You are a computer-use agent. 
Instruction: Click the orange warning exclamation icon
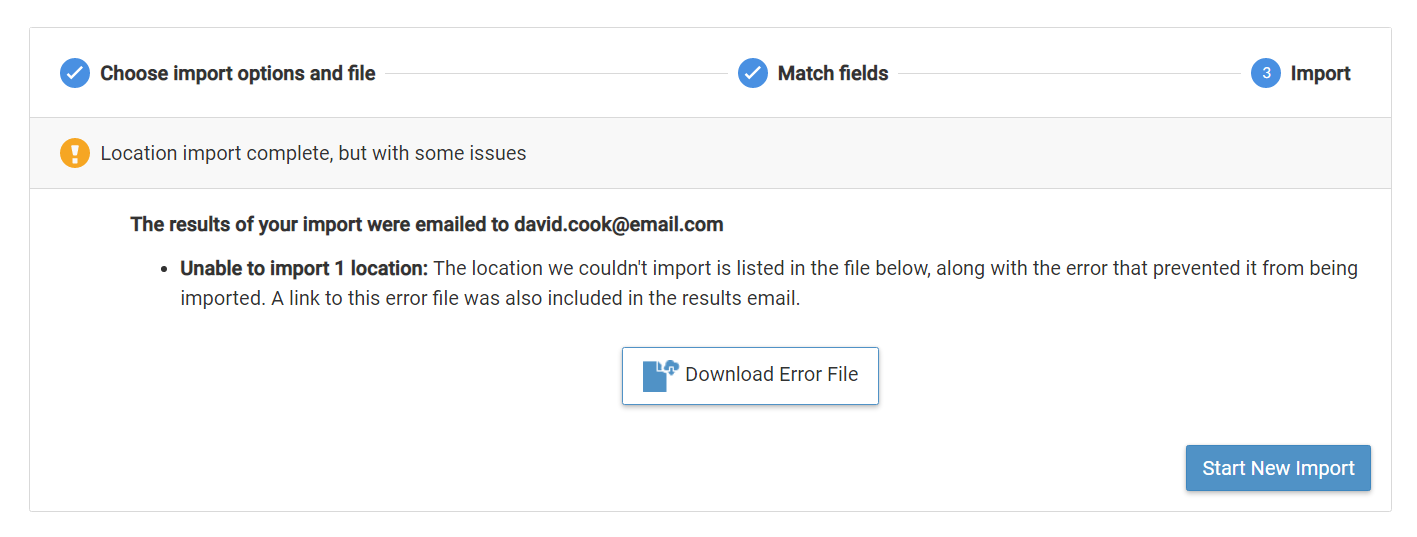coord(75,153)
